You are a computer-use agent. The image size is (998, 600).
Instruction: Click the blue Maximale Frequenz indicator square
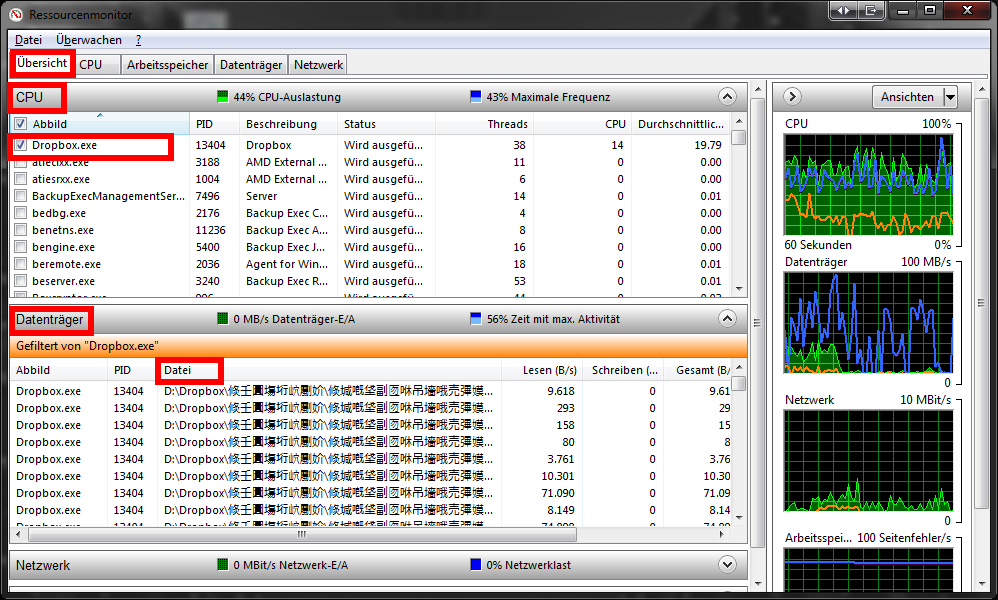click(x=476, y=97)
